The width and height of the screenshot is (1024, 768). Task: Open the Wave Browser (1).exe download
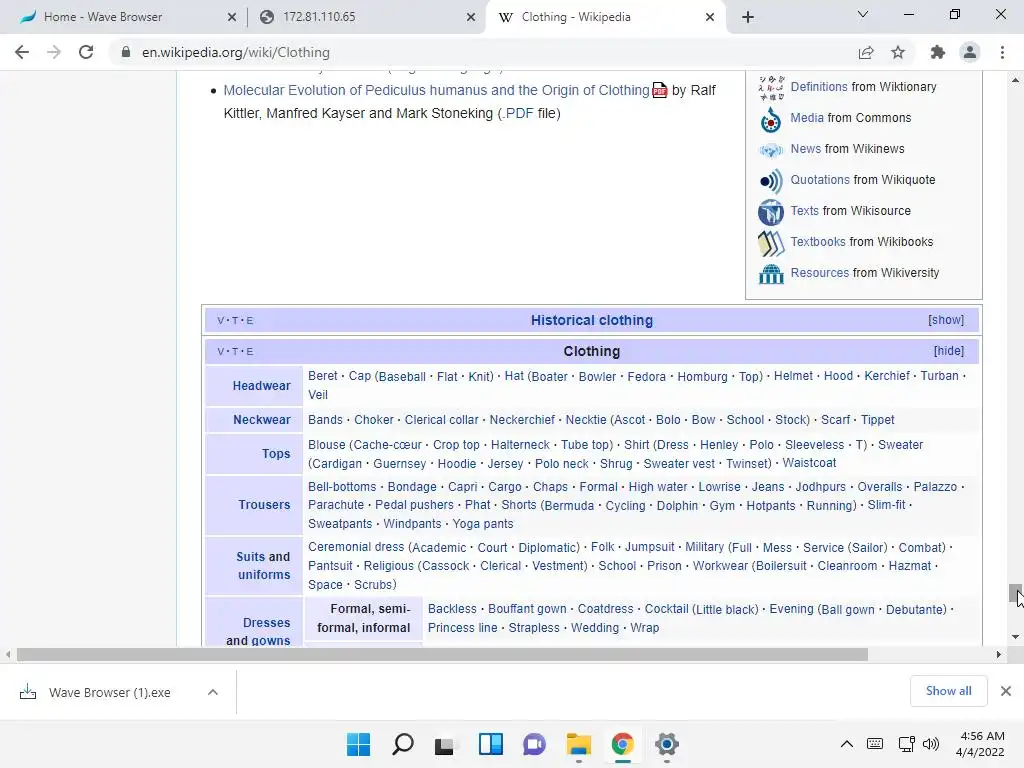[110, 693]
